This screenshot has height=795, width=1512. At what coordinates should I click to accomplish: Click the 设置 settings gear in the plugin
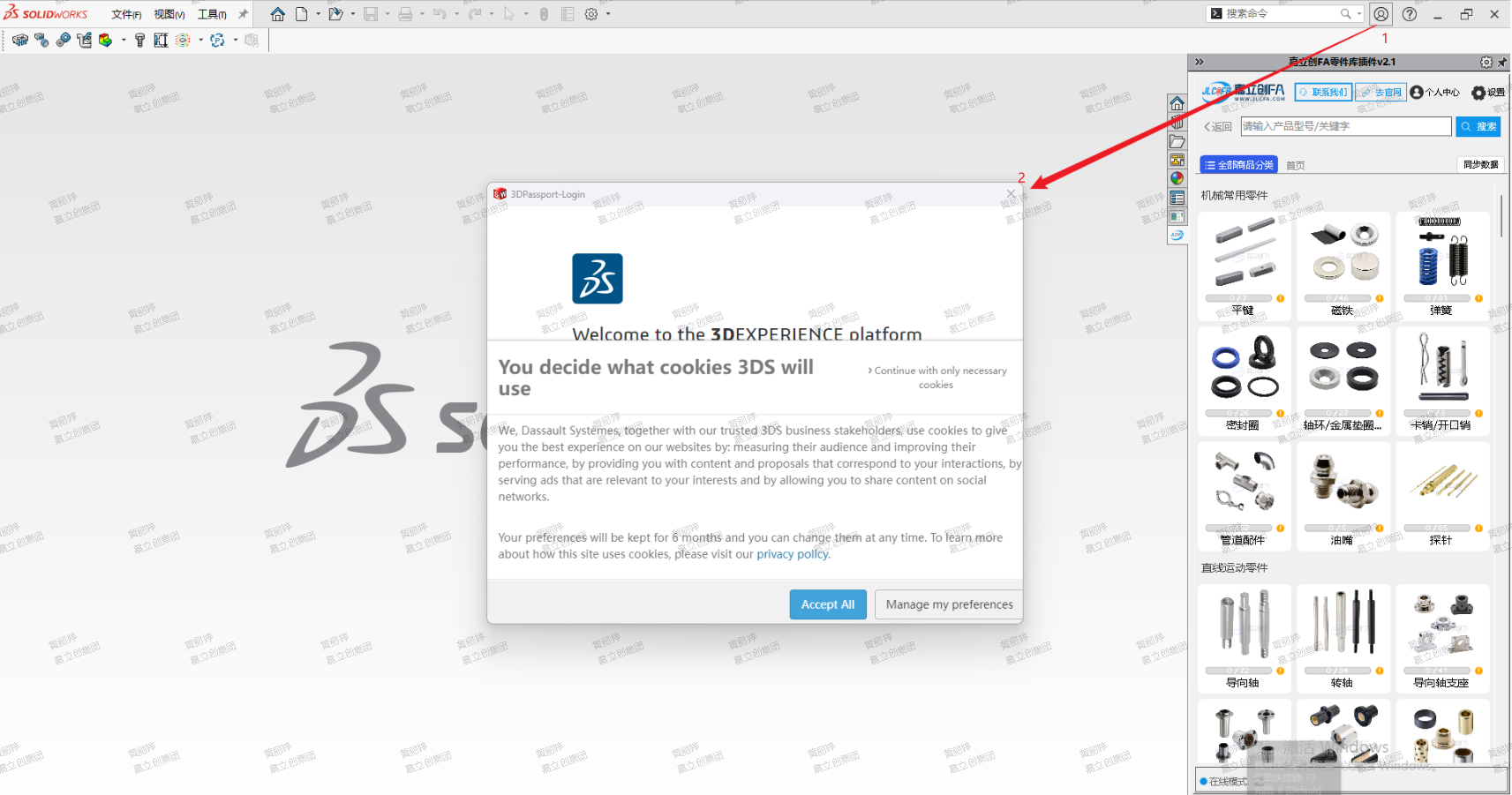tap(1487, 93)
